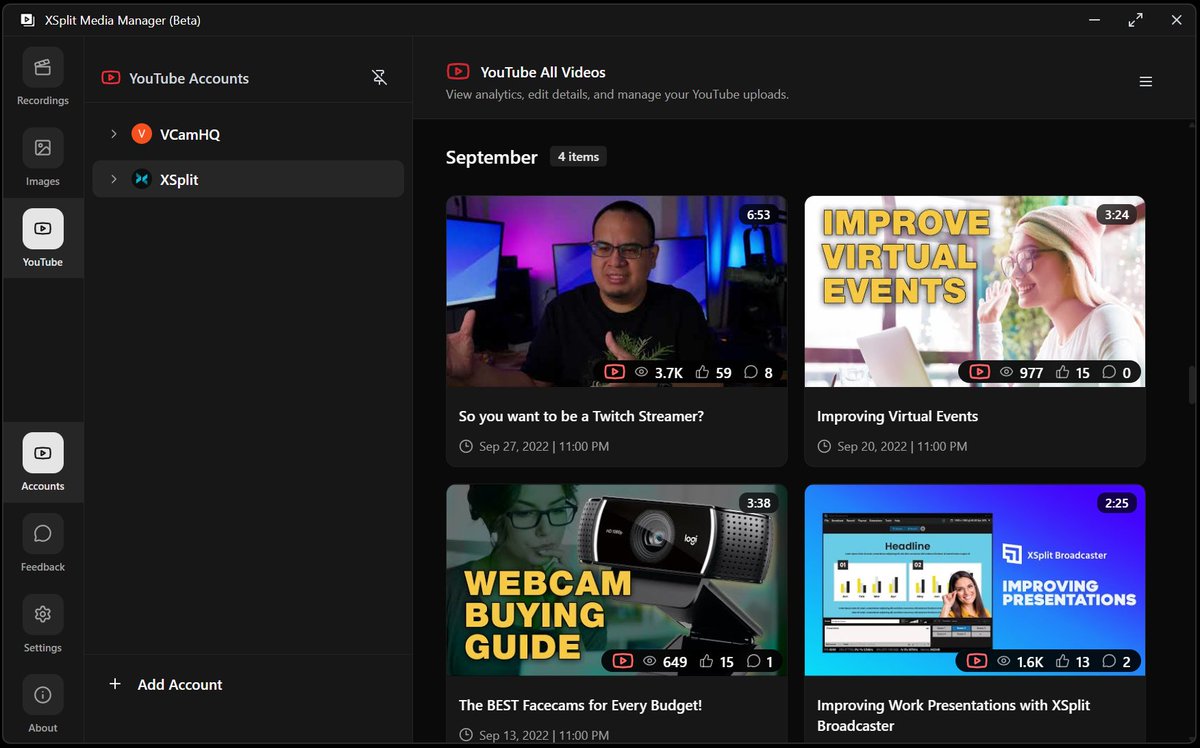The width and height of the screenshot is (1200, 748).
Task: Click YouTube badge on Twitch Streamer video
Action: (614, 372)
